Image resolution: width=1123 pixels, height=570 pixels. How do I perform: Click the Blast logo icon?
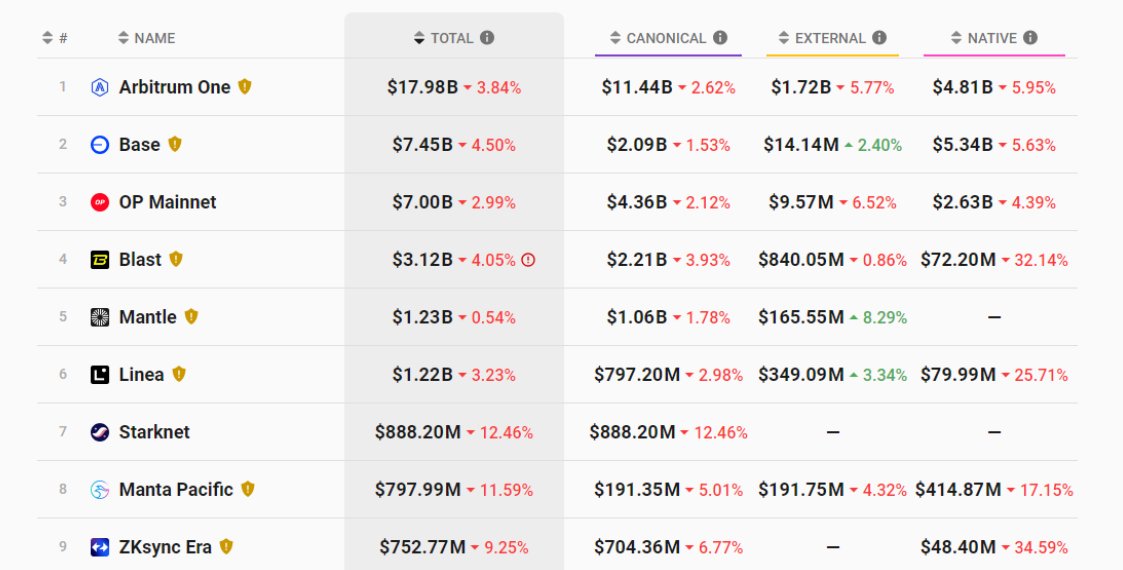pyautogui.click(x=100, y=260)
